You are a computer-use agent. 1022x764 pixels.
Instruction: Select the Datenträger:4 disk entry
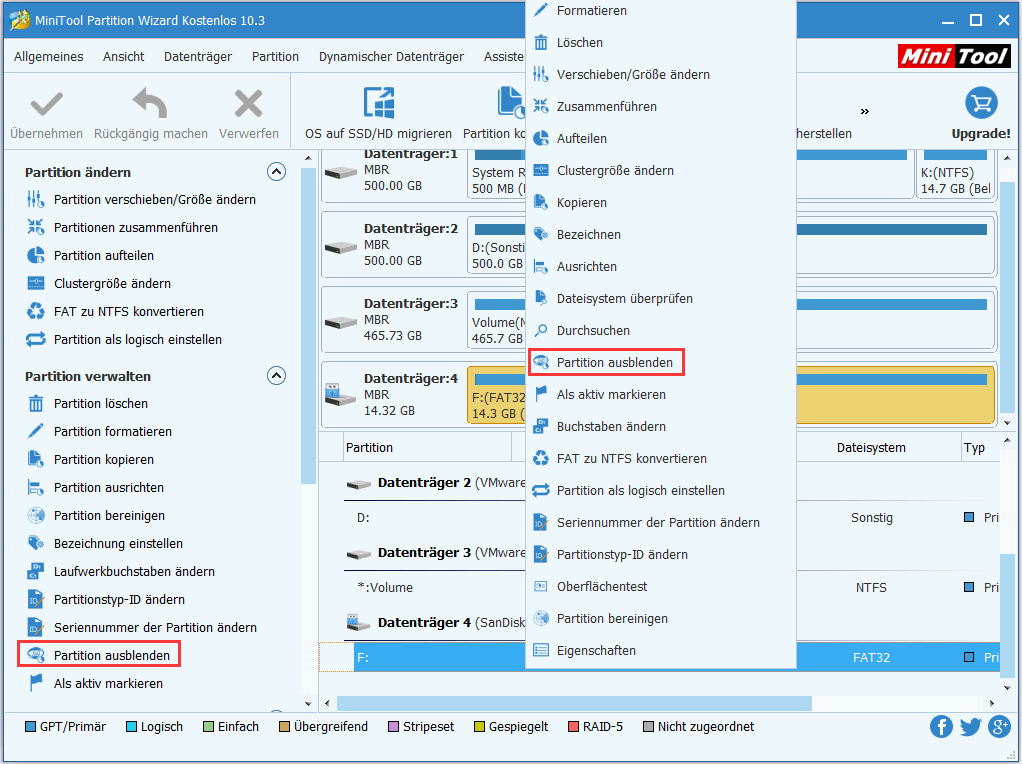click(x=392, y=394)
